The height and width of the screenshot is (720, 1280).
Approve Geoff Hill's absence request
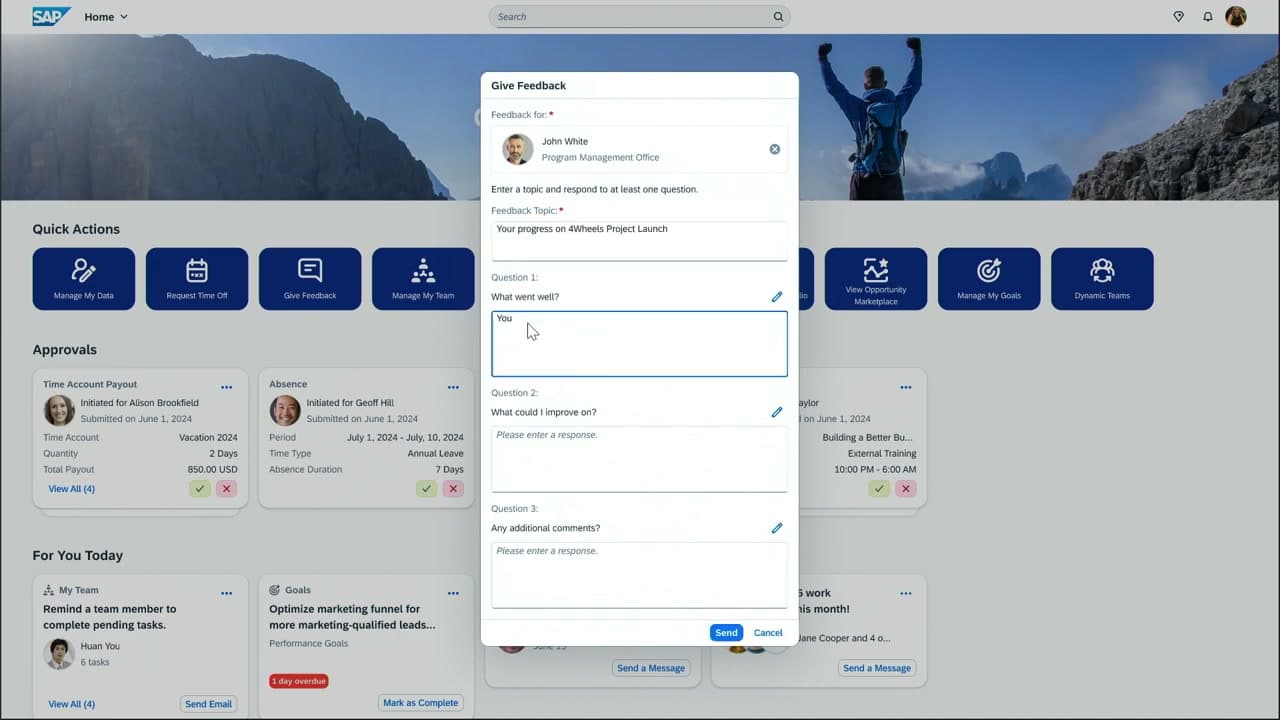point(427,489)
